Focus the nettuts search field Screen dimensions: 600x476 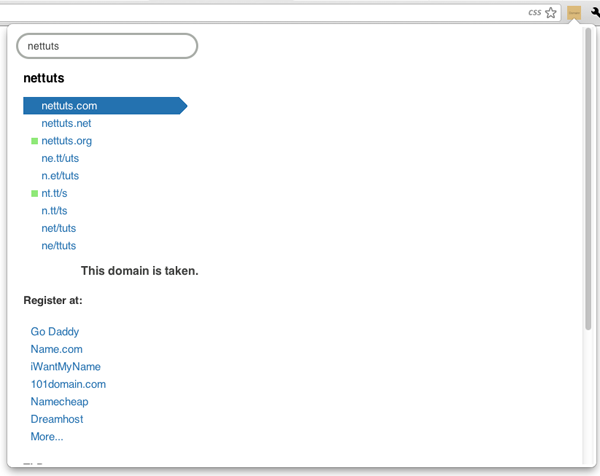click(x=107, y=46)
